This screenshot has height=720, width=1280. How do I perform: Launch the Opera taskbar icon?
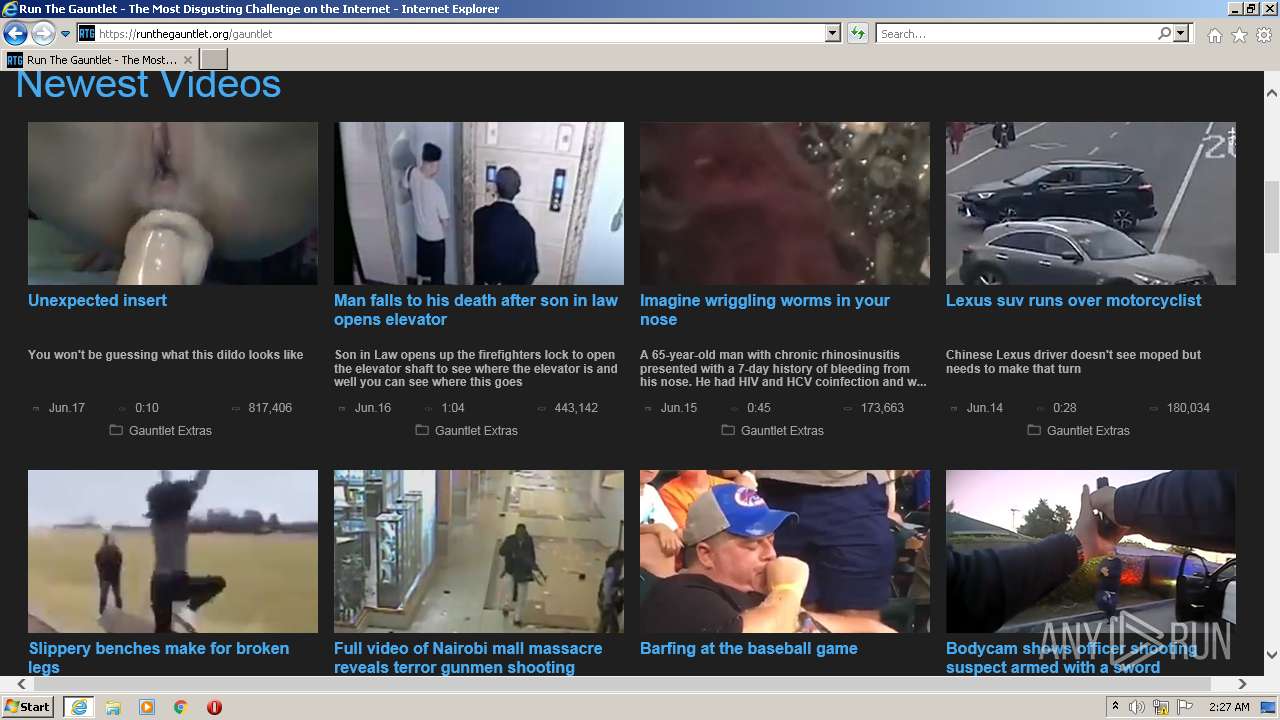[x=214, y=707]
